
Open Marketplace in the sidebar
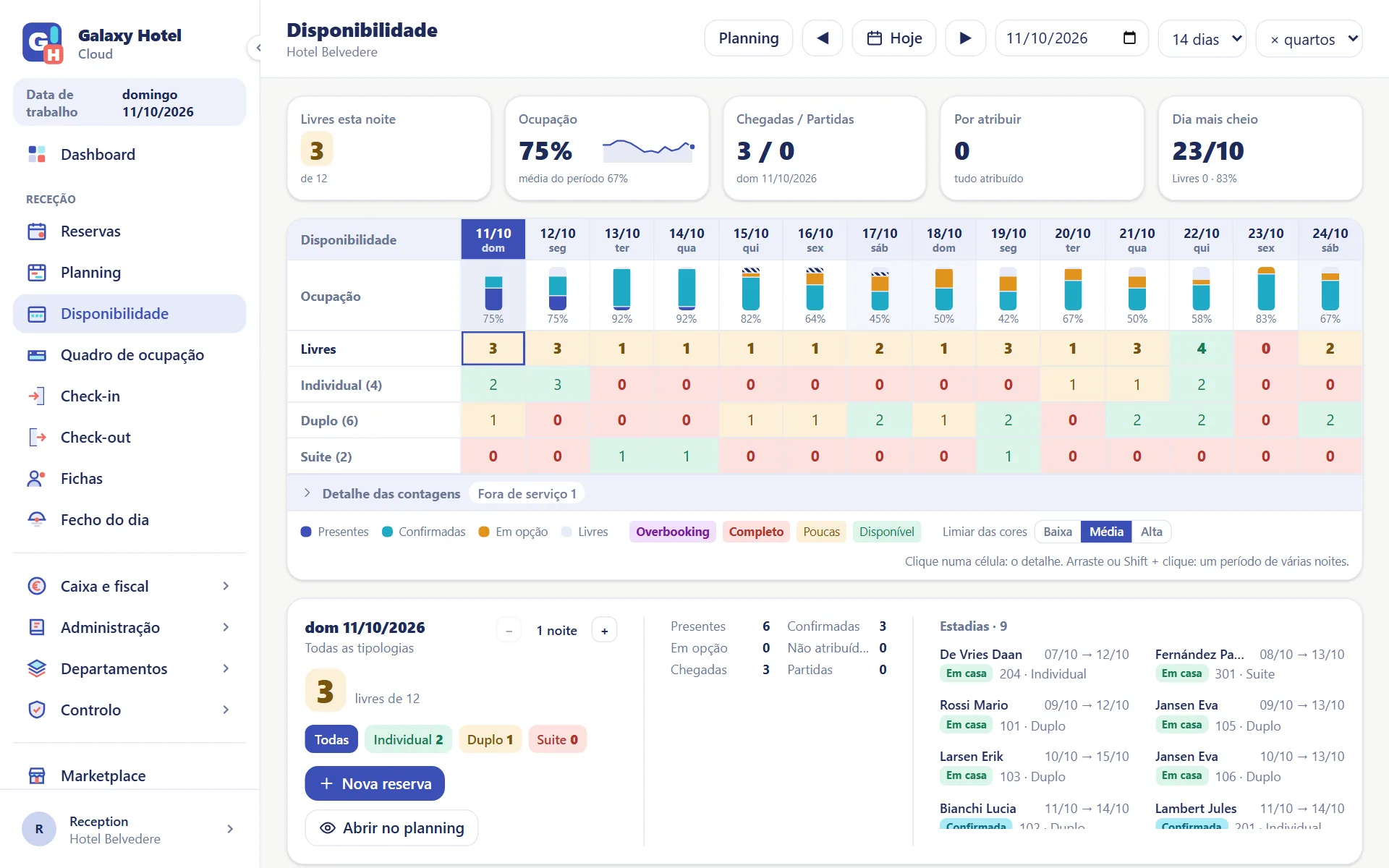click(x=129, y=776)
